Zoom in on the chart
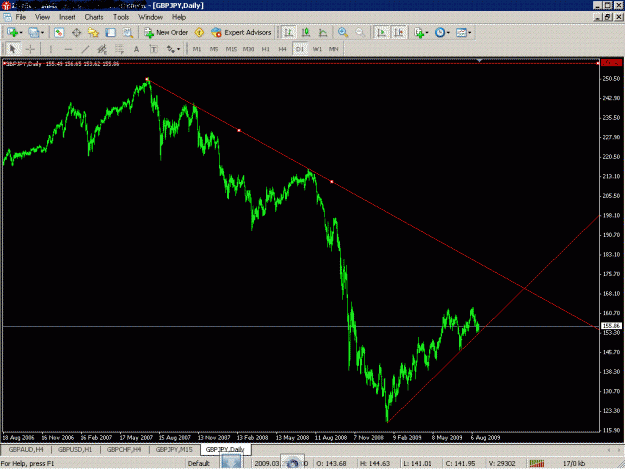This screenshot has width=625, height=469. tap(343, 32)
